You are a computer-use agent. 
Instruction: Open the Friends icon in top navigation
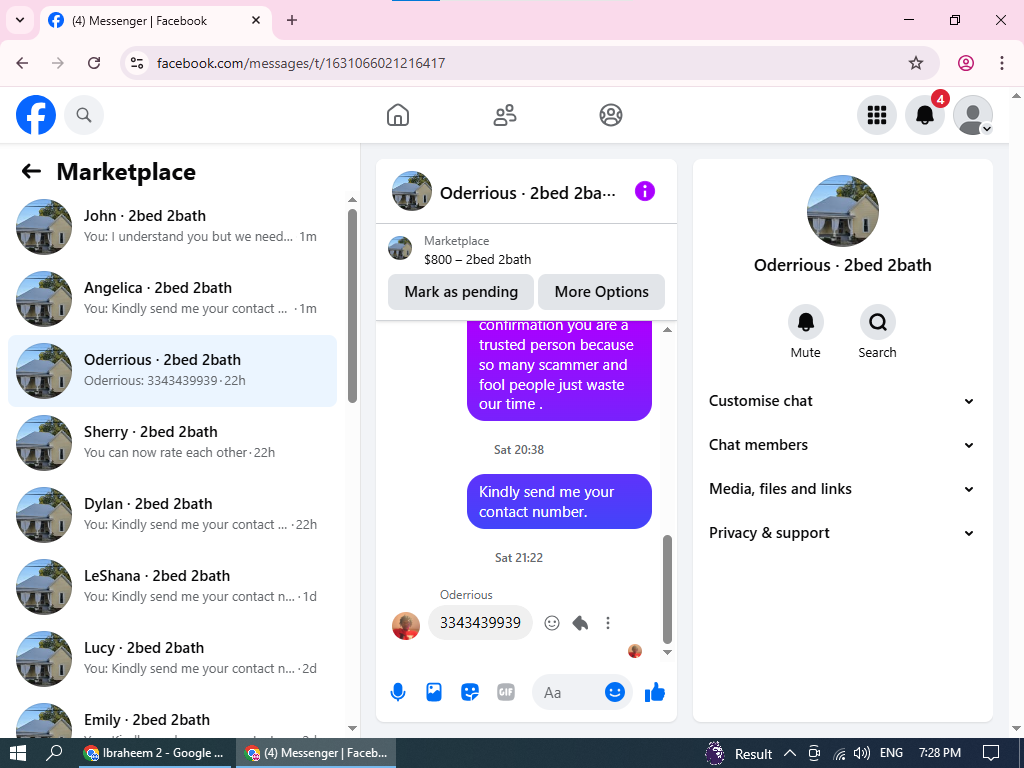504,115
